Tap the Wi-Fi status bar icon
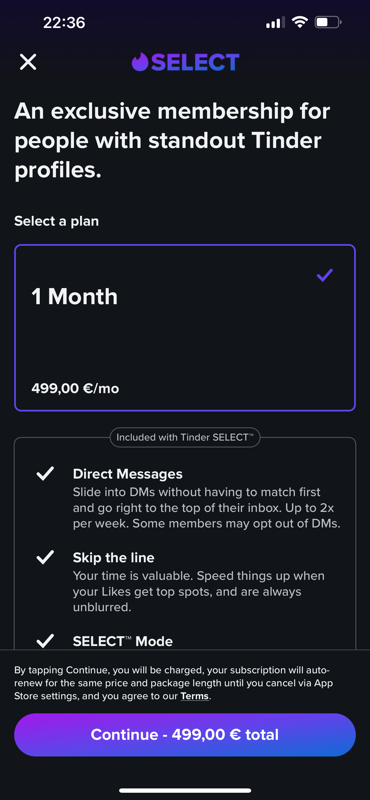 300,22
